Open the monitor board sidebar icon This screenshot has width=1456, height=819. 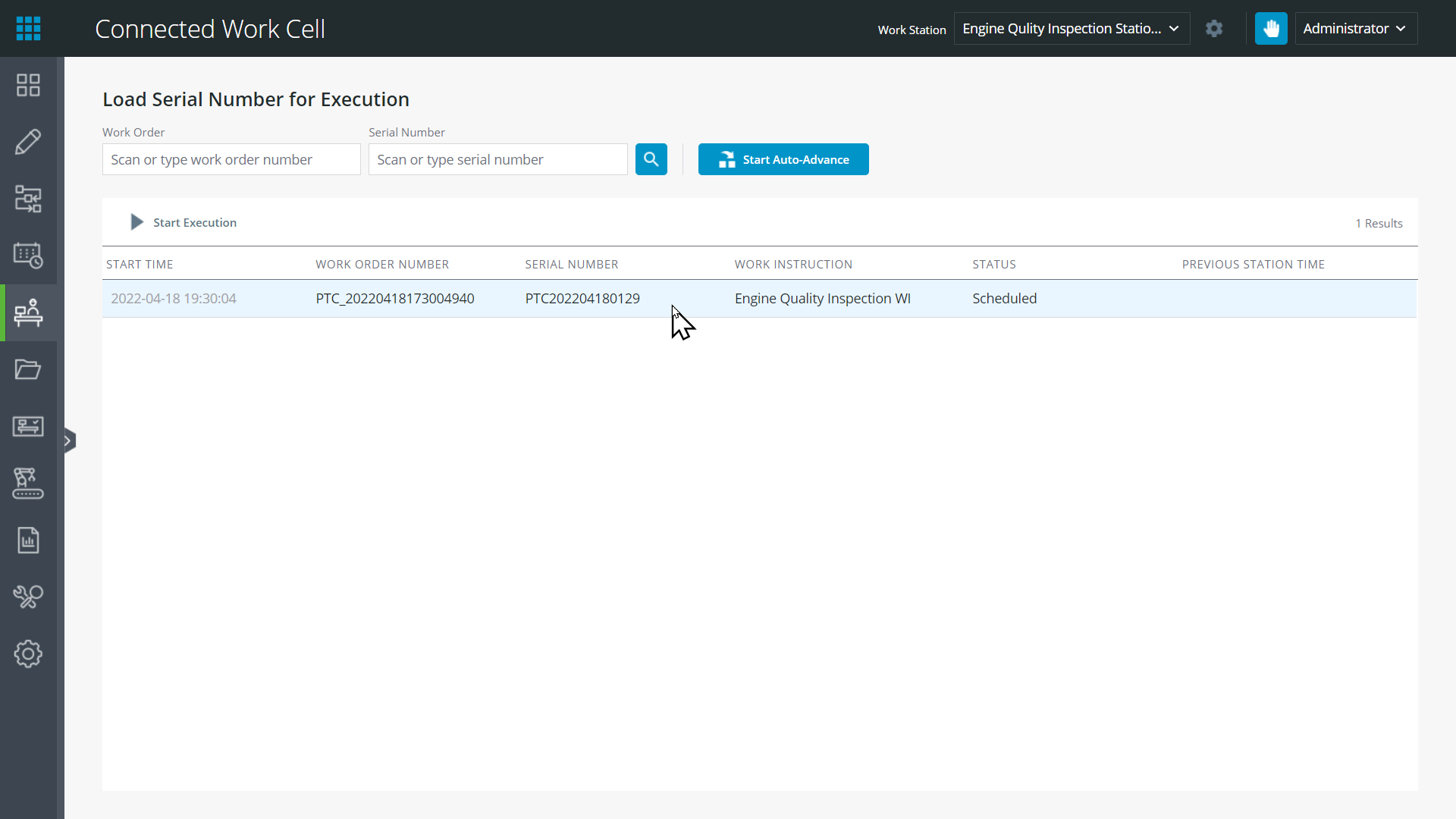28,426
